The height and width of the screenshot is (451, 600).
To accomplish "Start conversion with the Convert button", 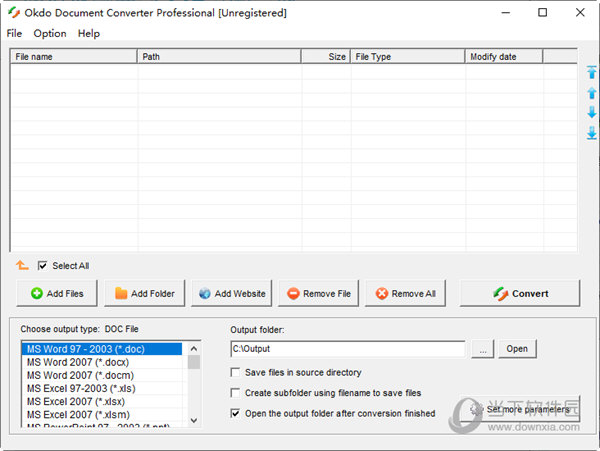I will (x=520, y=293).
